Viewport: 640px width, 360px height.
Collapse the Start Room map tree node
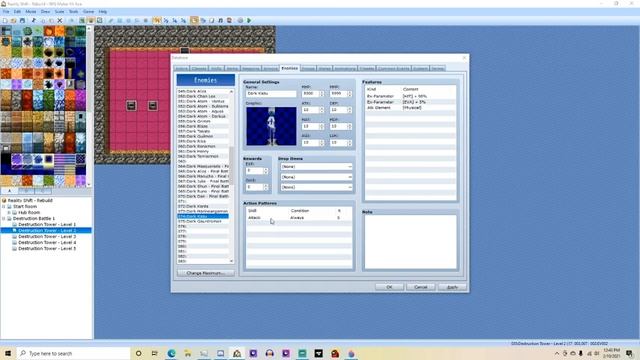pos(4,207)
